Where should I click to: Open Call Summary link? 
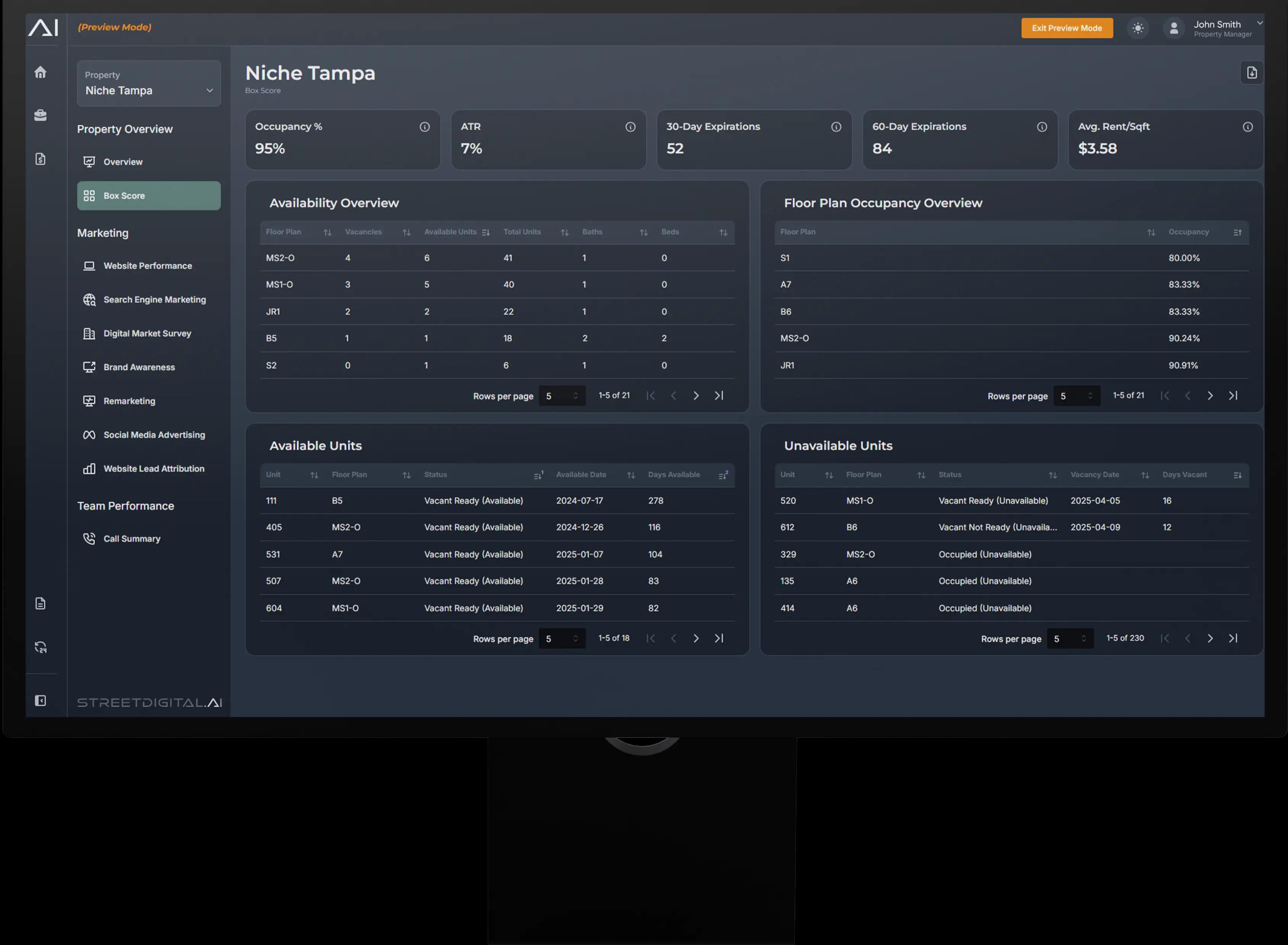click(132, 539)
